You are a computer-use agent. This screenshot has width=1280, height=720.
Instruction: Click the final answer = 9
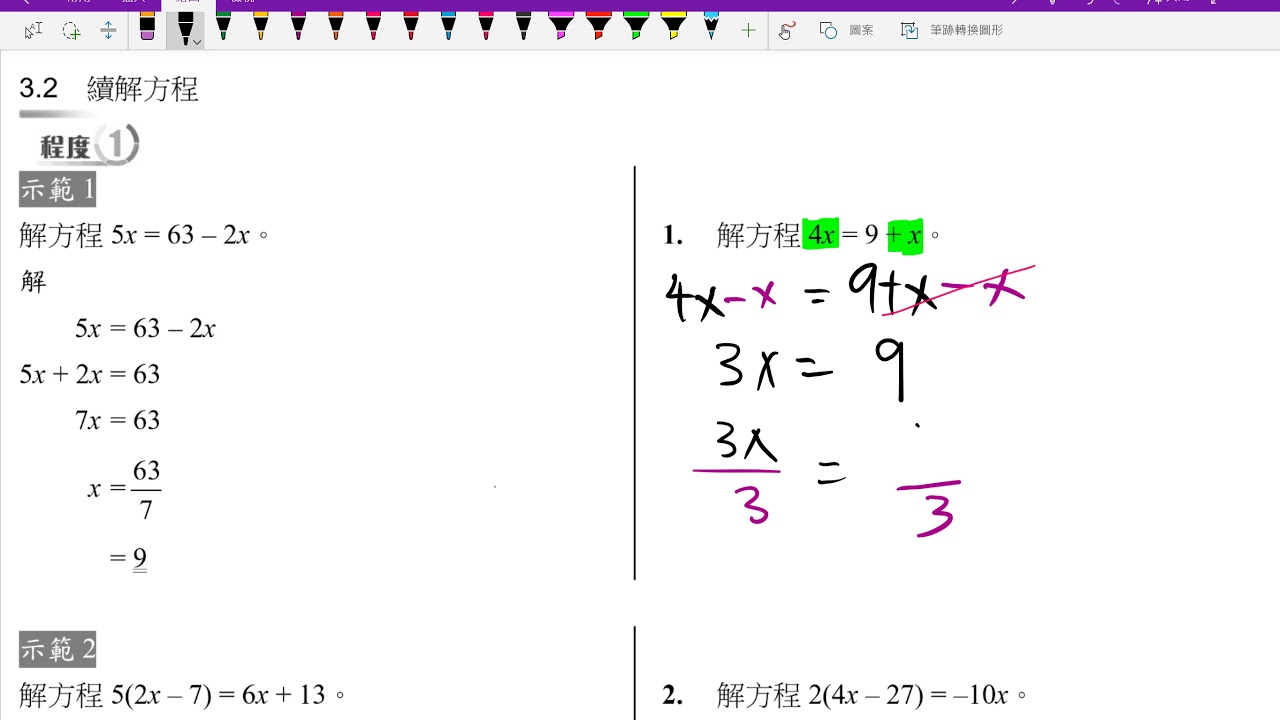pyautogui.click(x=129, y=558)
